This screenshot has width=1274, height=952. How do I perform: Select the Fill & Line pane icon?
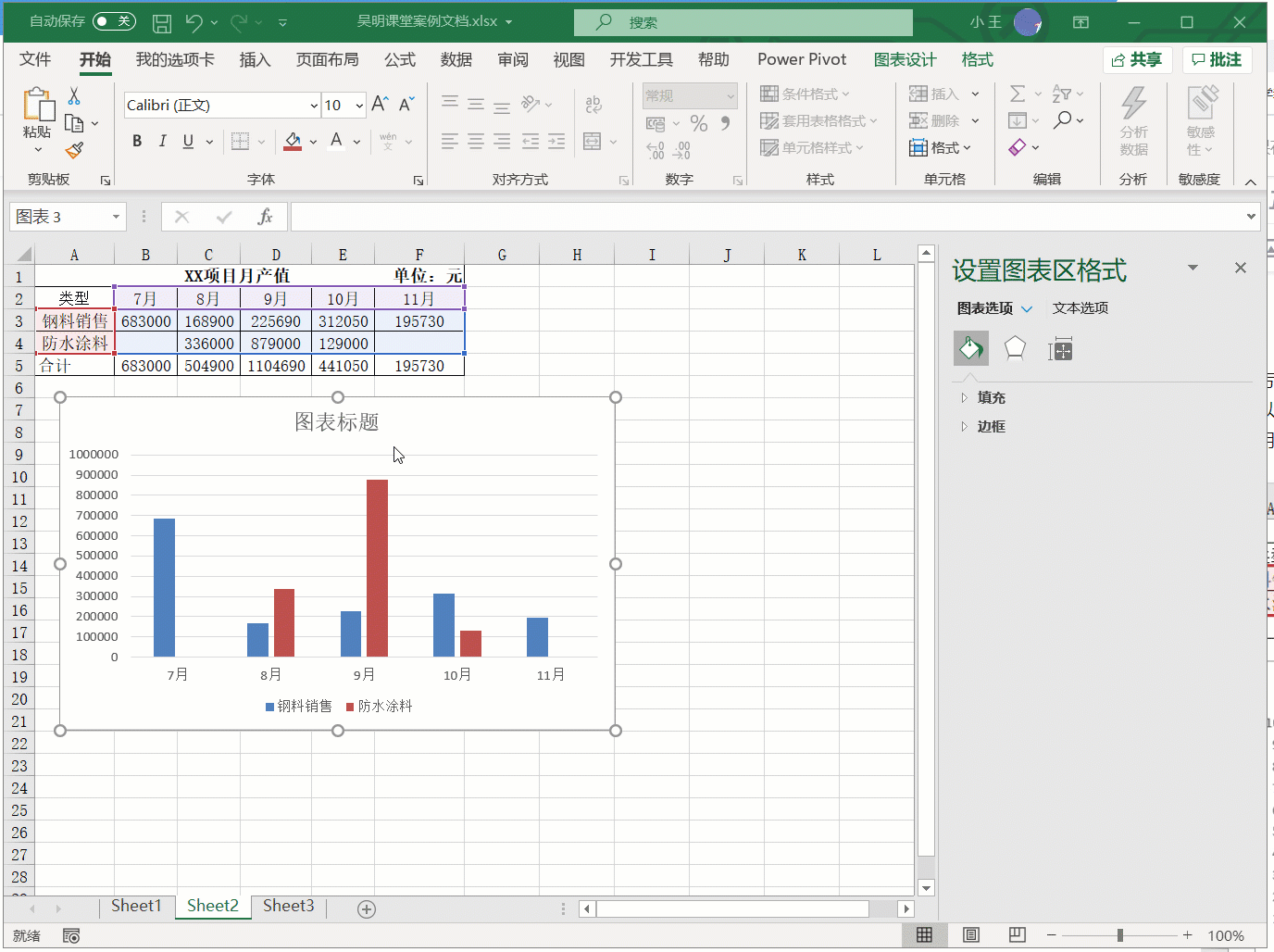click(x=971, y=349)
